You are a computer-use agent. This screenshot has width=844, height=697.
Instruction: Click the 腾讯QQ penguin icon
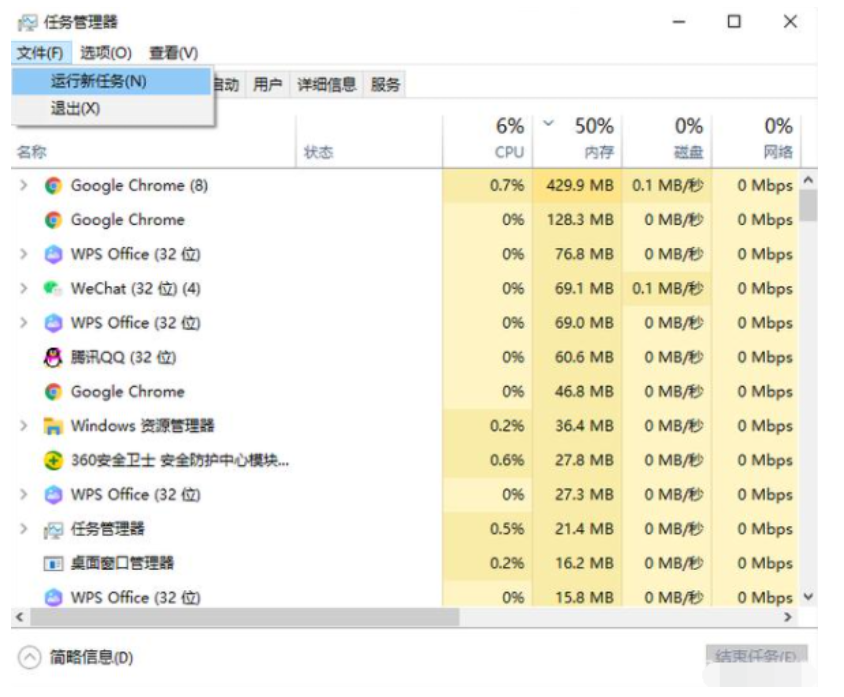click(x=53, y=357)
